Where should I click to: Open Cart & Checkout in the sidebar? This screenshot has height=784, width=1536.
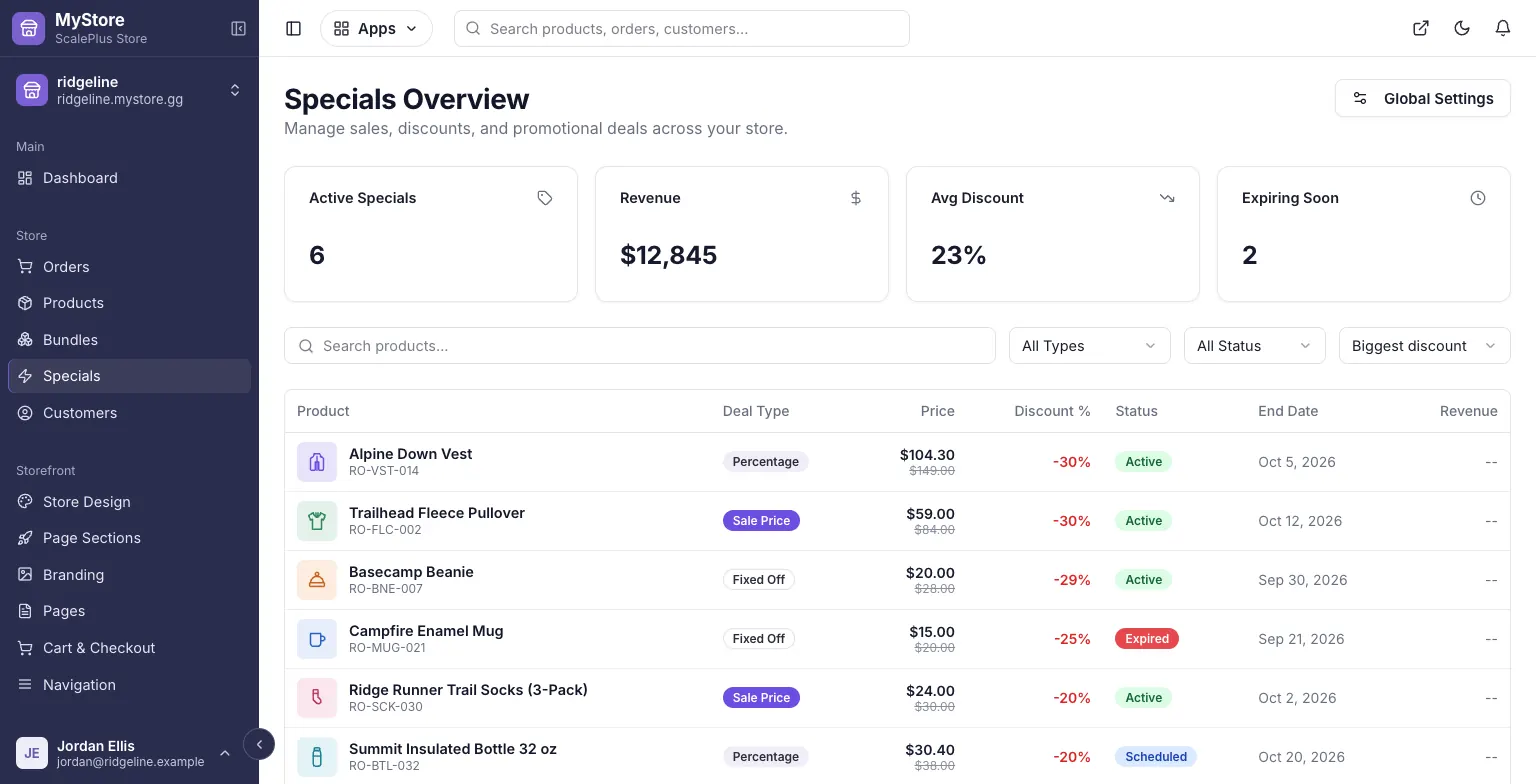coord(129,648)
